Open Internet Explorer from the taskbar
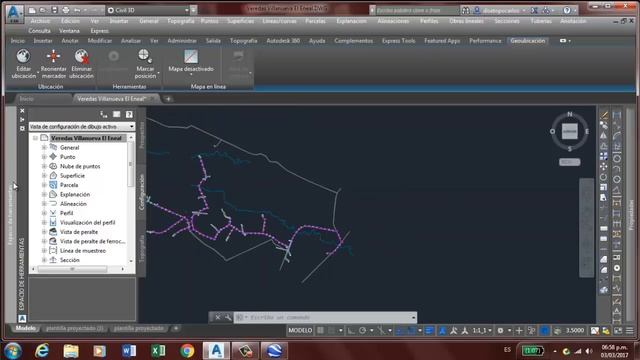640x360 pixels. tap(42, 351)
